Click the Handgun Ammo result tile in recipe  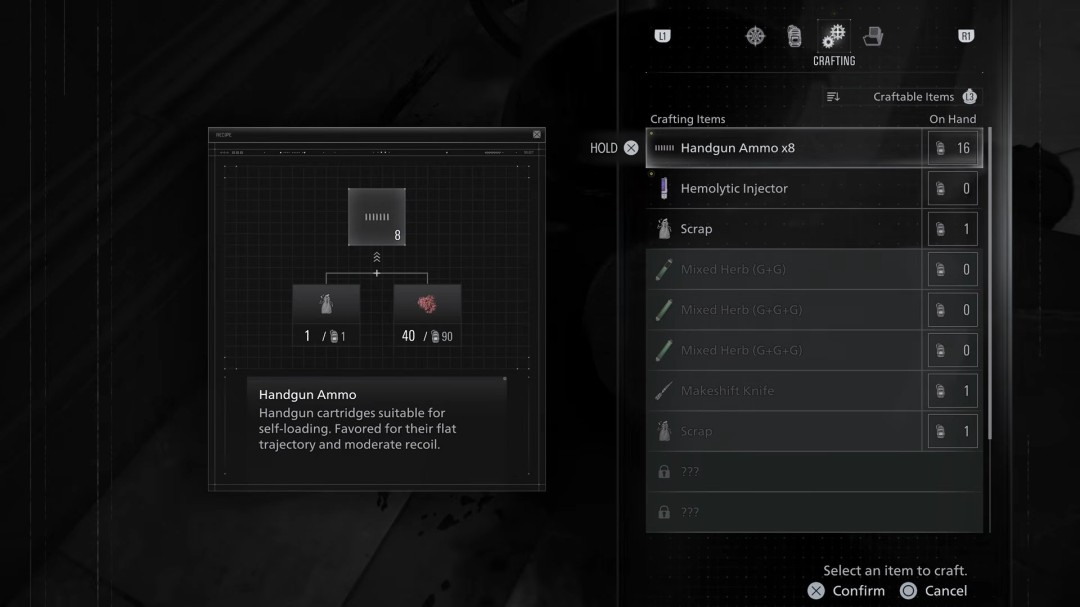coord(377,217)
